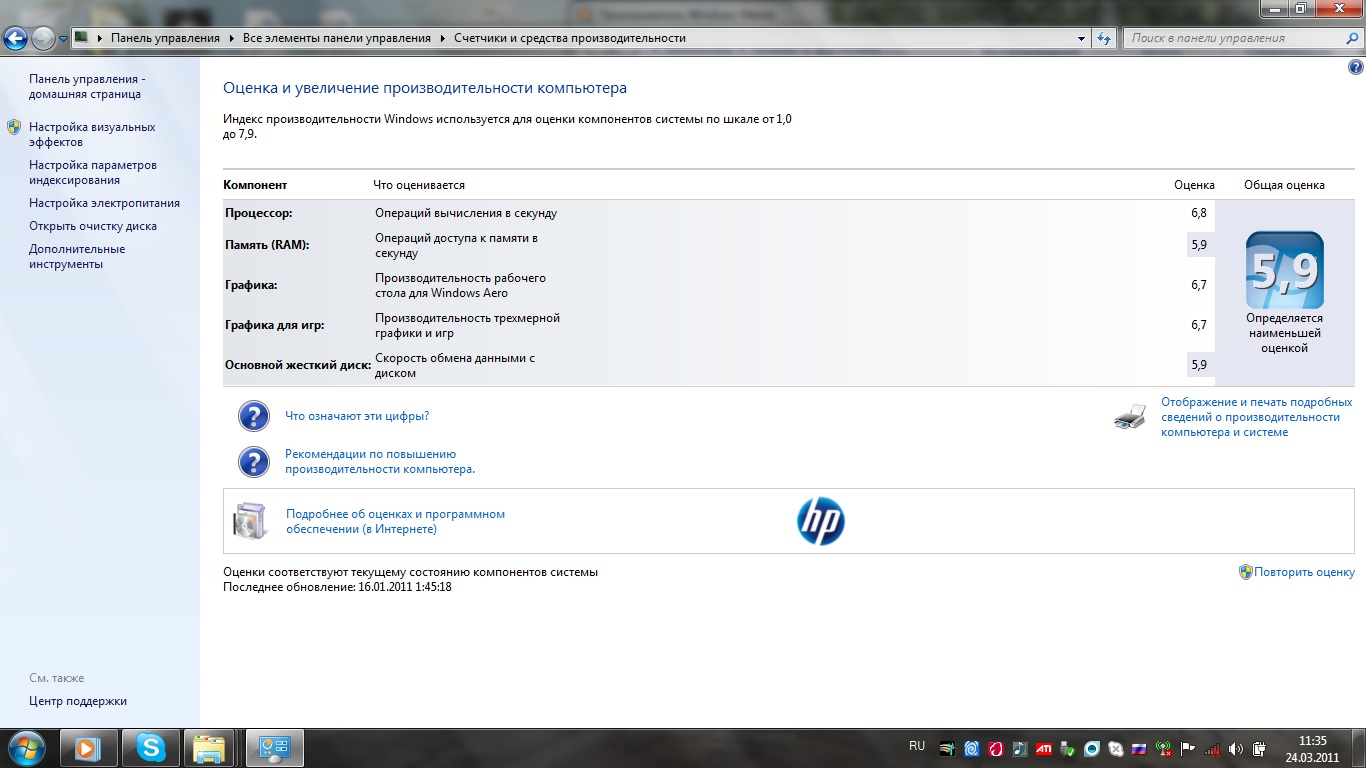Viewport: 1366px width, 768px height.
Task: Open Windows Explorer from taskbar
Action: (208, 747)
